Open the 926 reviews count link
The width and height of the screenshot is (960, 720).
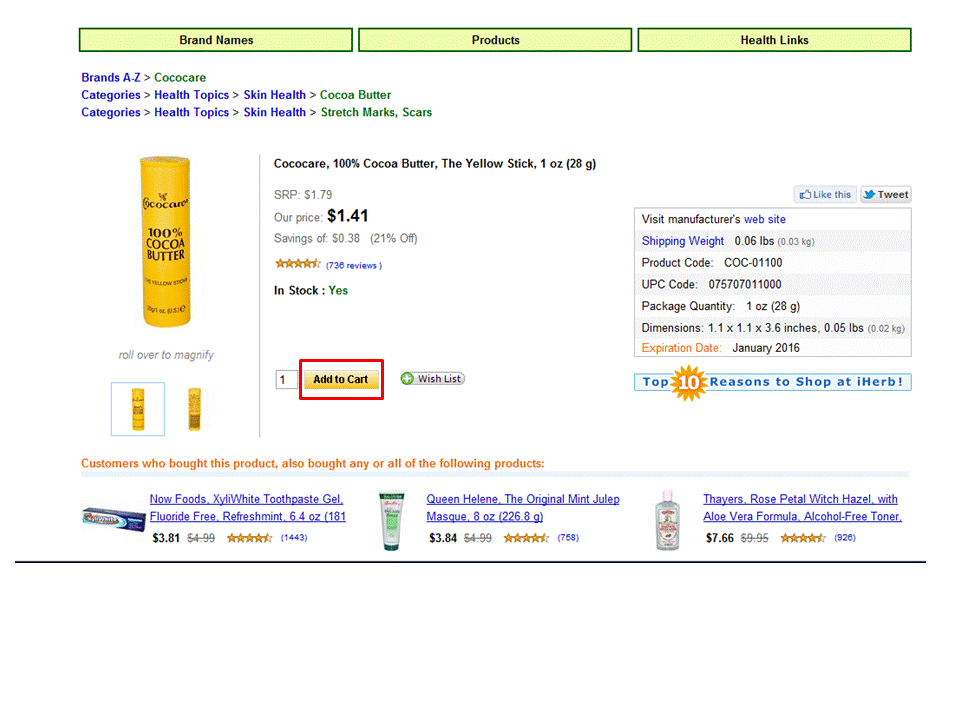point(845,538)
